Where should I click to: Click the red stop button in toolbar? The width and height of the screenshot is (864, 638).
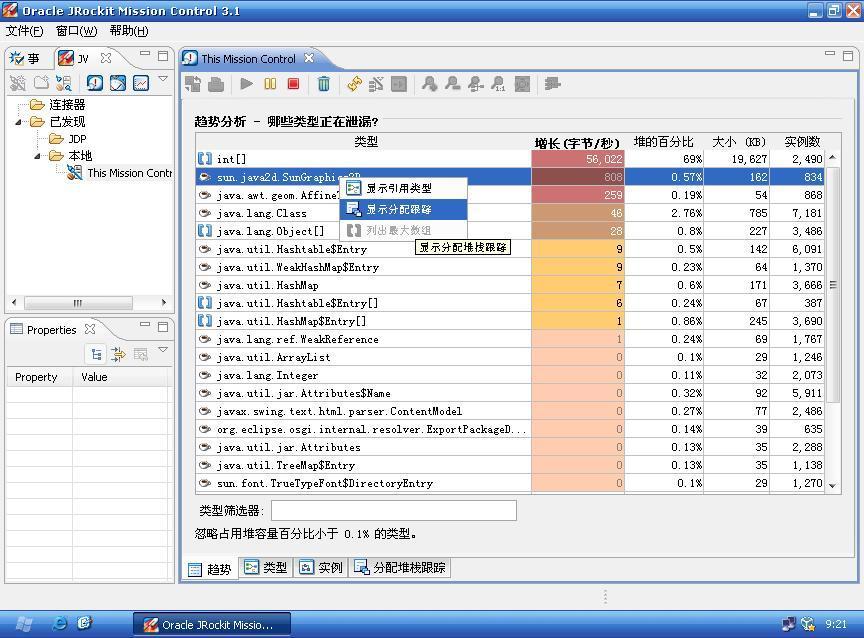294,84
